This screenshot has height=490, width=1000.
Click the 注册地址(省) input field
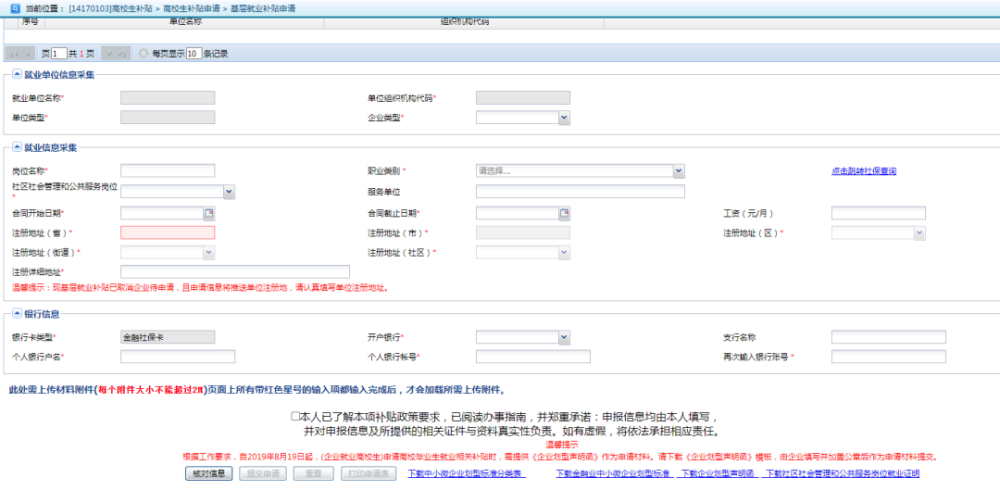[168, 233]
